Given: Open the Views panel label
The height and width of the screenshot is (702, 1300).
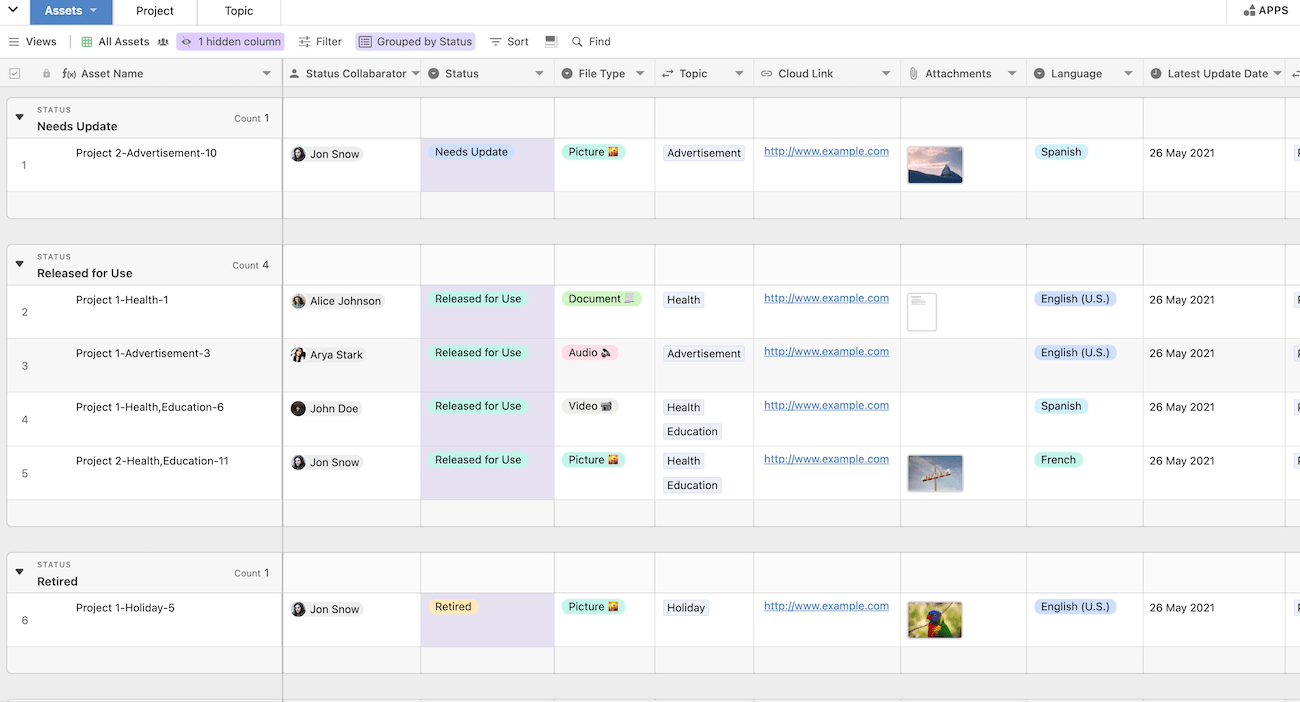Looking at the screenshot, I should click(x=41, y=42).
